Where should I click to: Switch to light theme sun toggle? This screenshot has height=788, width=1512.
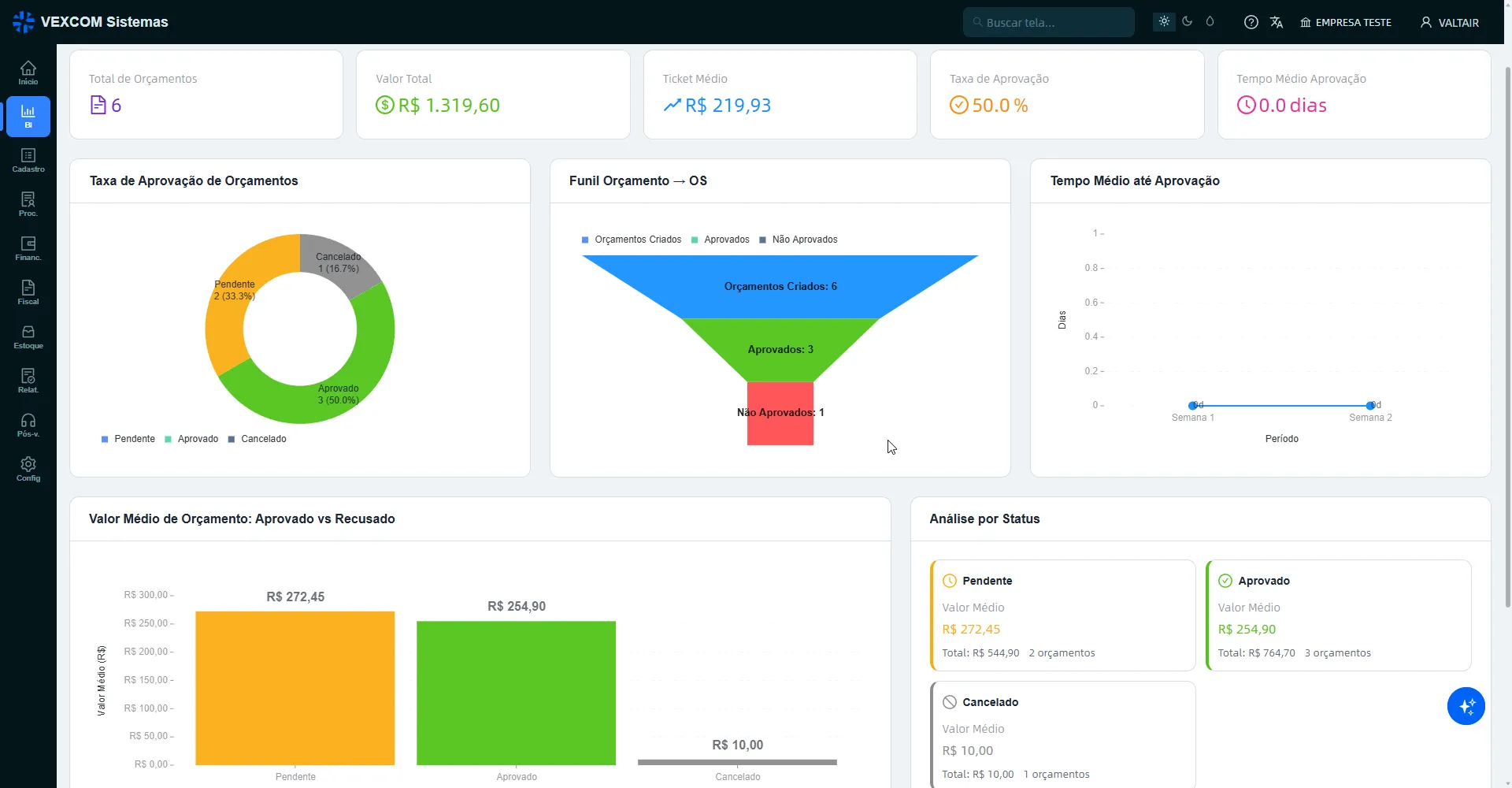tap(1164, 22)
